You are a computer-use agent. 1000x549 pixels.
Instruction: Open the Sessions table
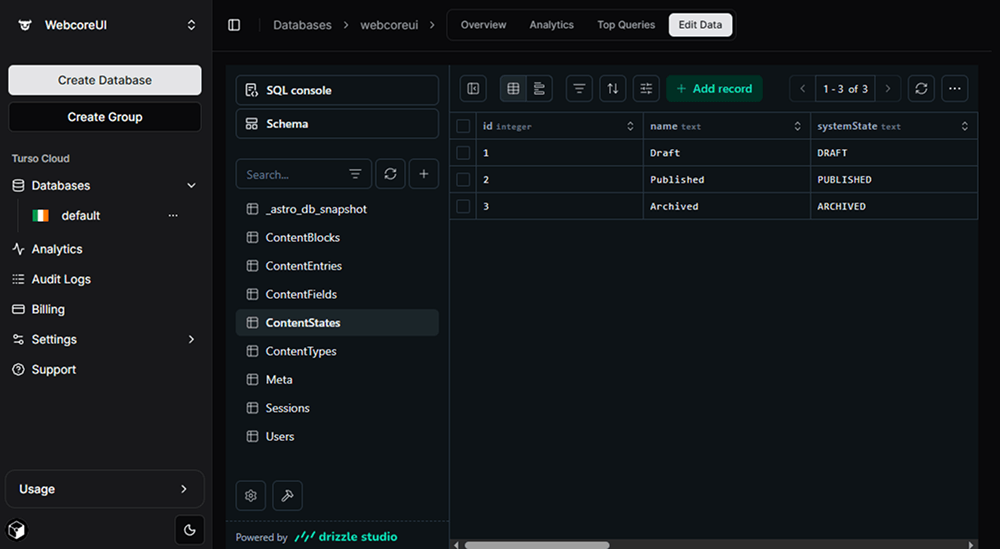coord(337,407)
